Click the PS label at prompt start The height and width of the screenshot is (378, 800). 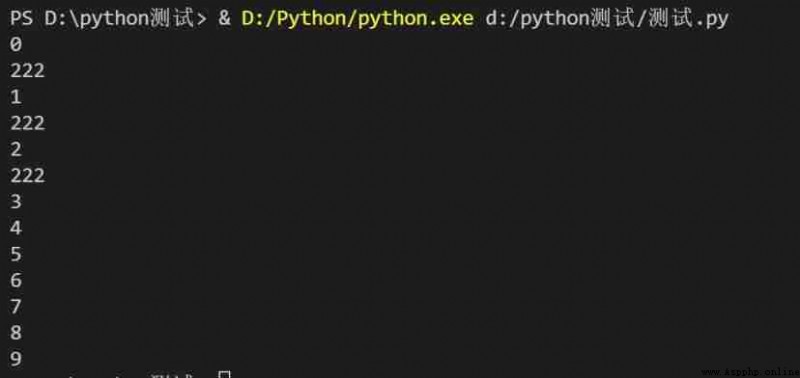coord(22,19)
